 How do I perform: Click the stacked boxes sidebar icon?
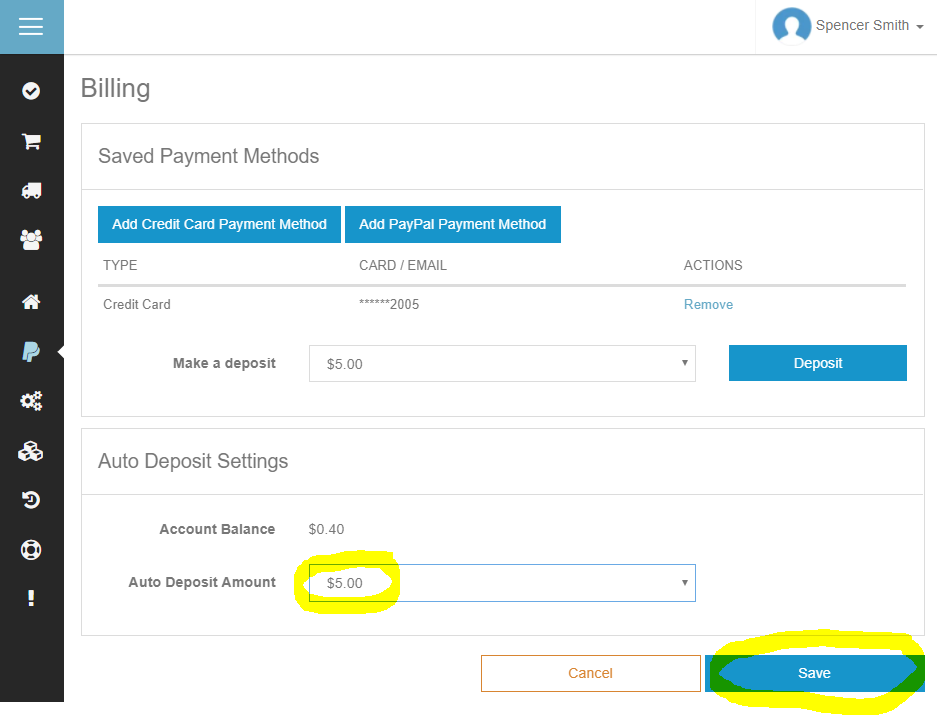(31, 451)
